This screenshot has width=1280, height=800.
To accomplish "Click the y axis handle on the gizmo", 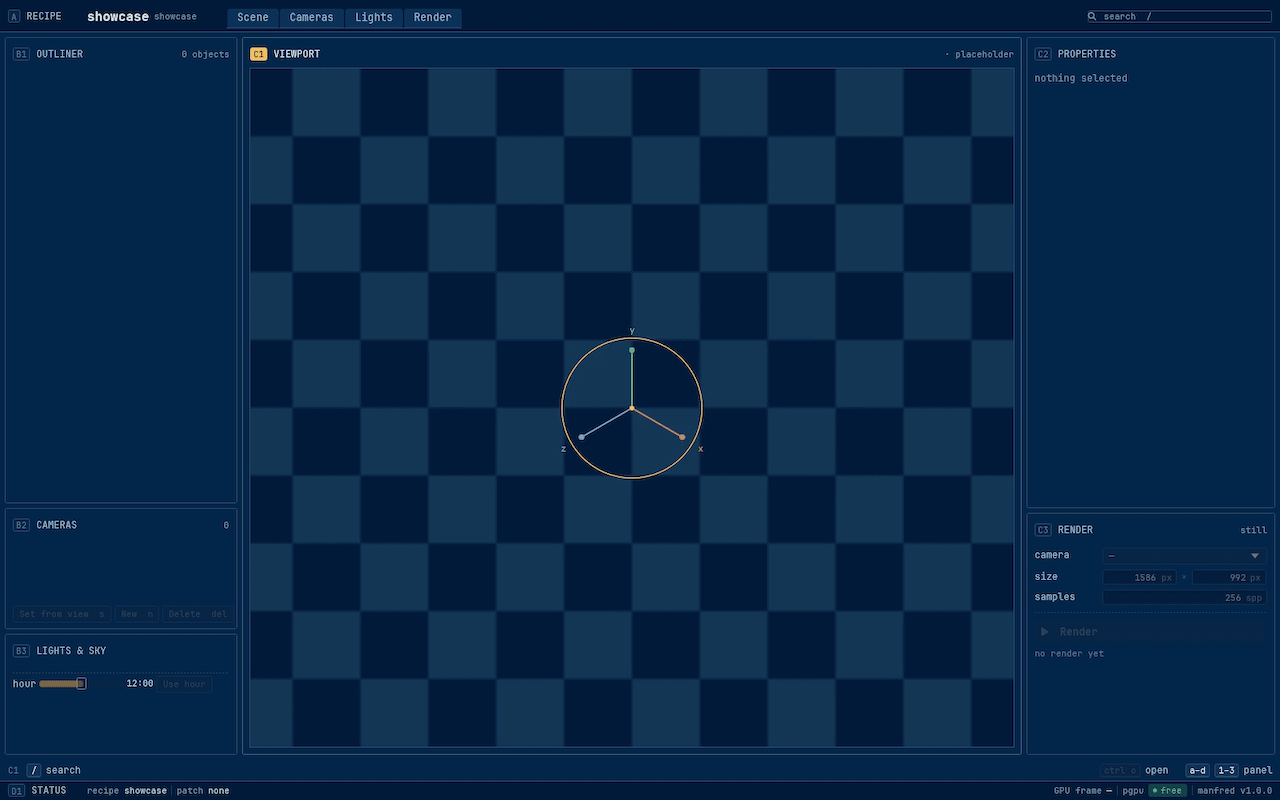I will 632,350.
